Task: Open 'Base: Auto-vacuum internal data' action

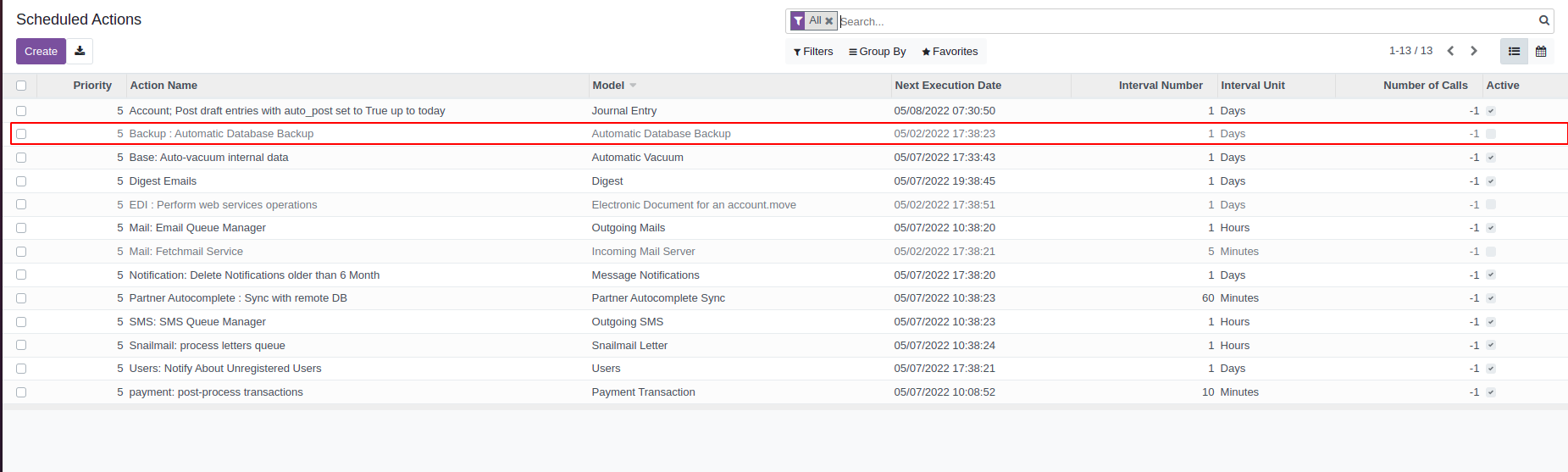Action: click(208, 158)
